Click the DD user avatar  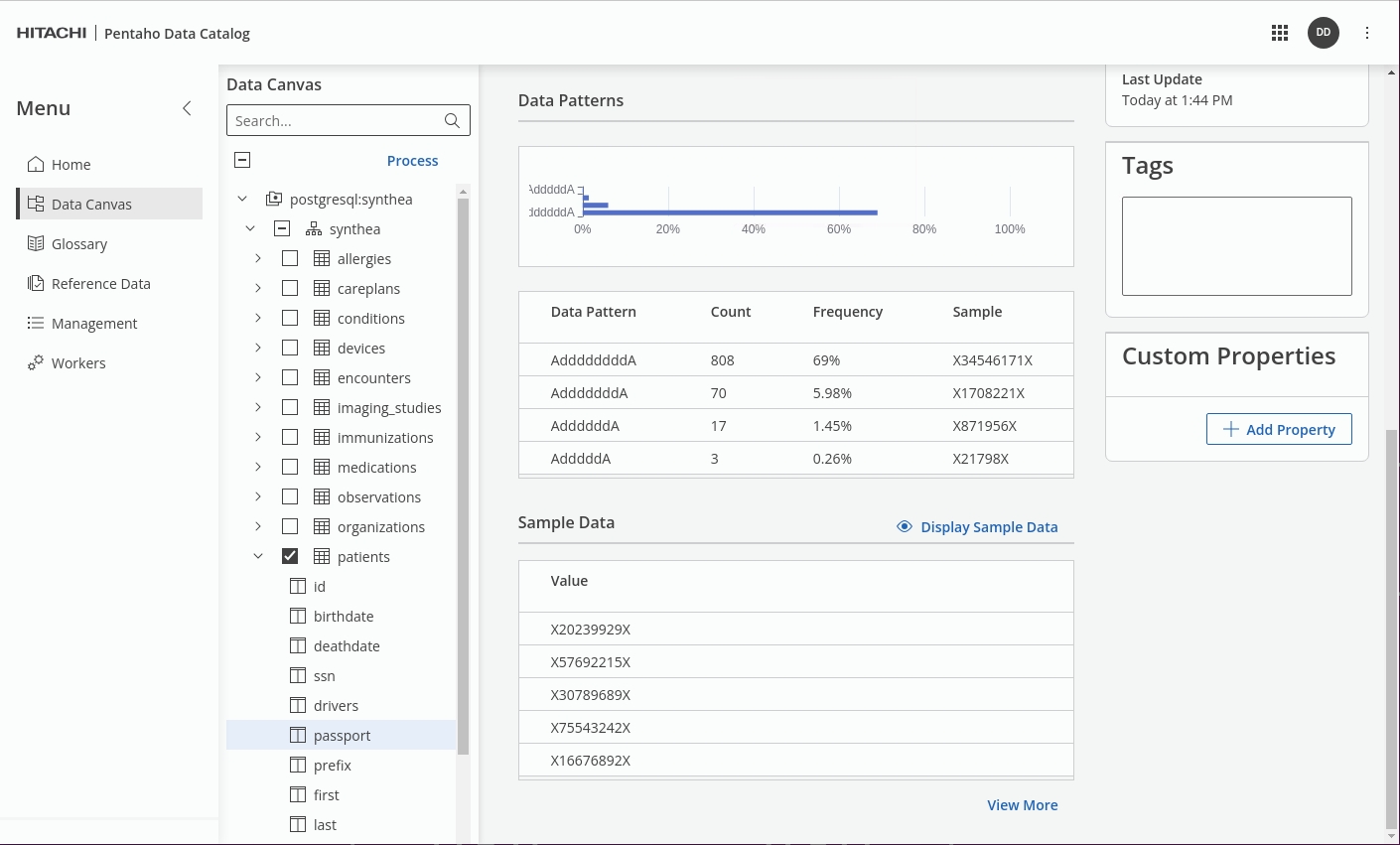(1323, 33)
